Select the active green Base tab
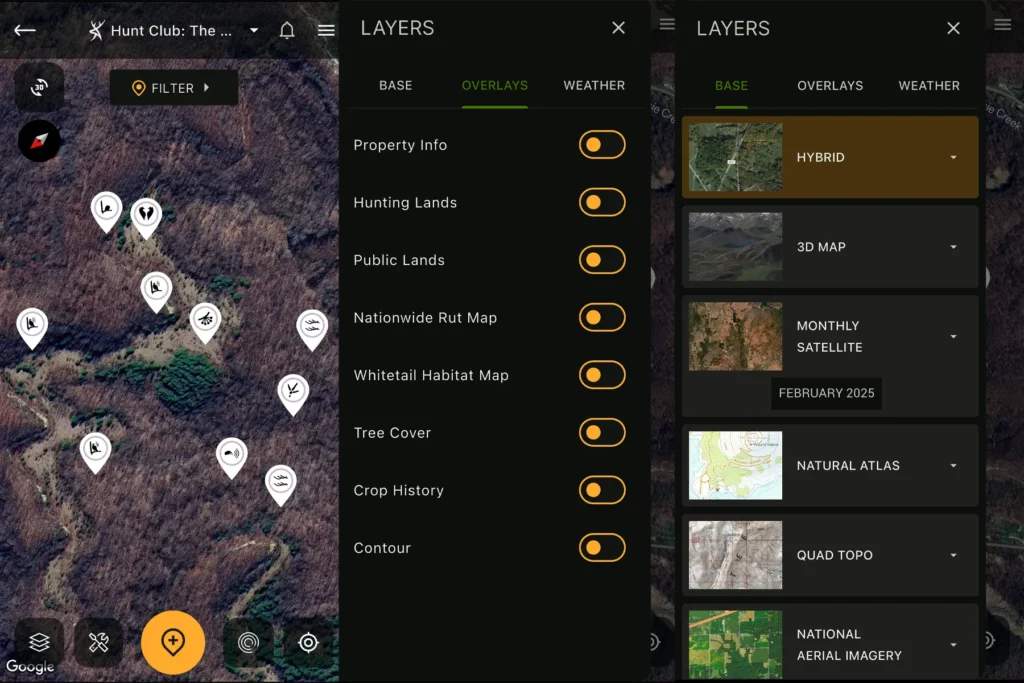 731,86
